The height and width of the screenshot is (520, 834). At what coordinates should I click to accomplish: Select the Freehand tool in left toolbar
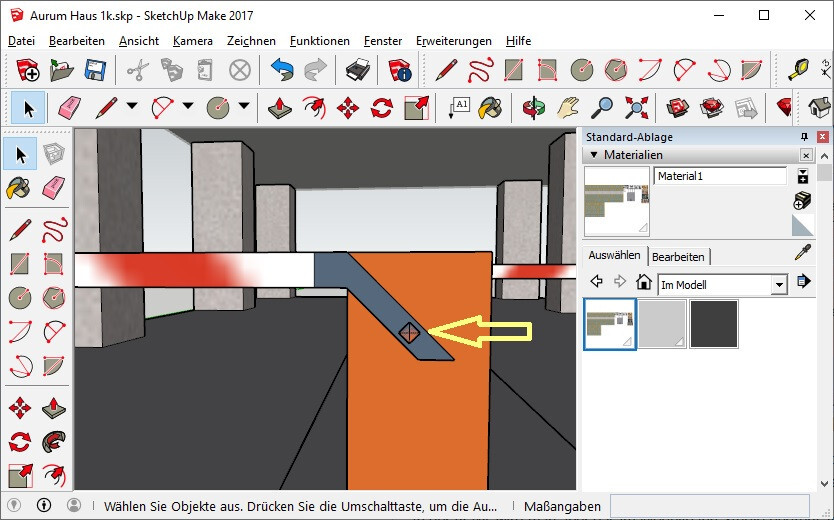coord(54,229)
